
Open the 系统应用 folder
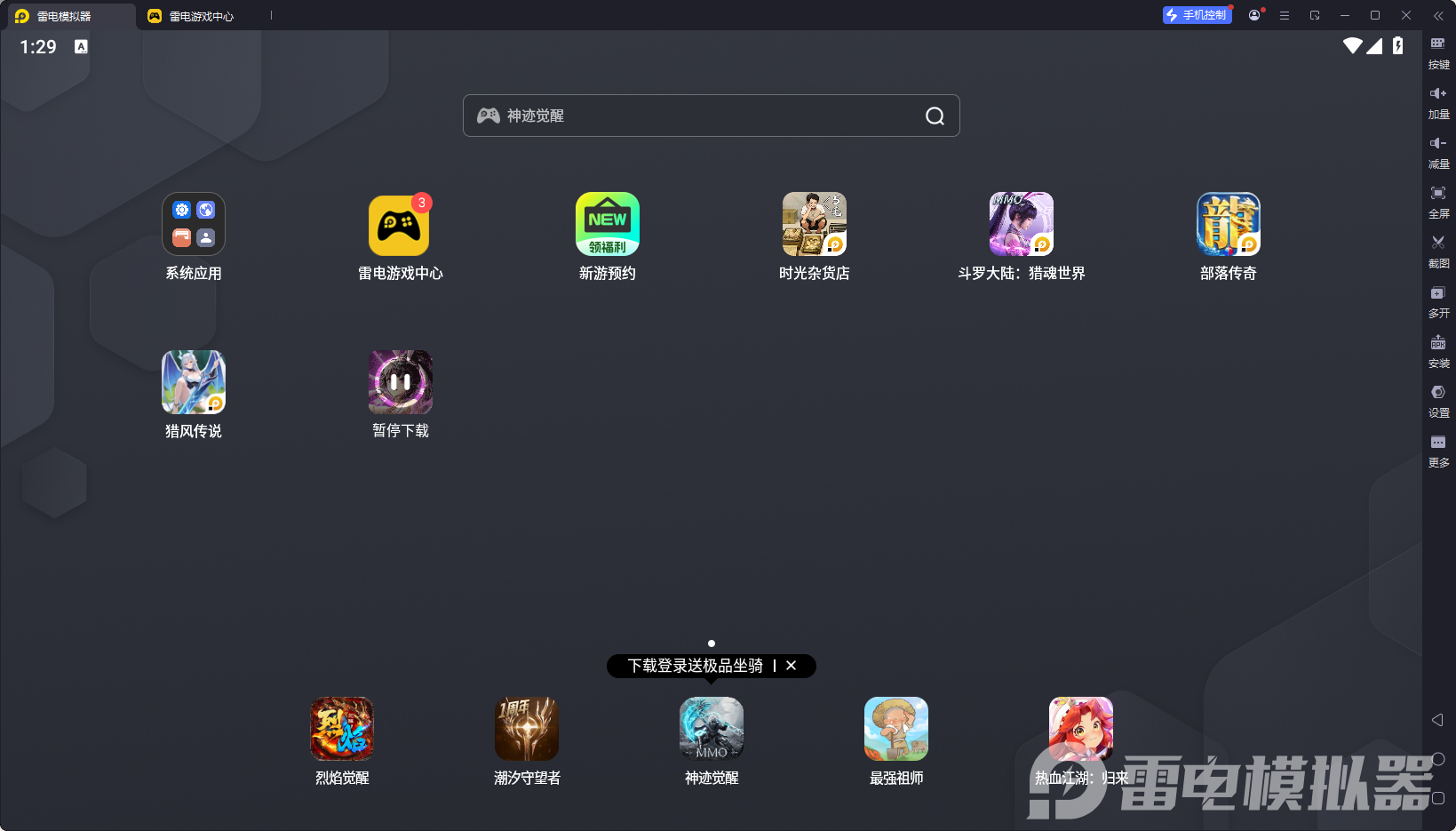click(194, 224)
